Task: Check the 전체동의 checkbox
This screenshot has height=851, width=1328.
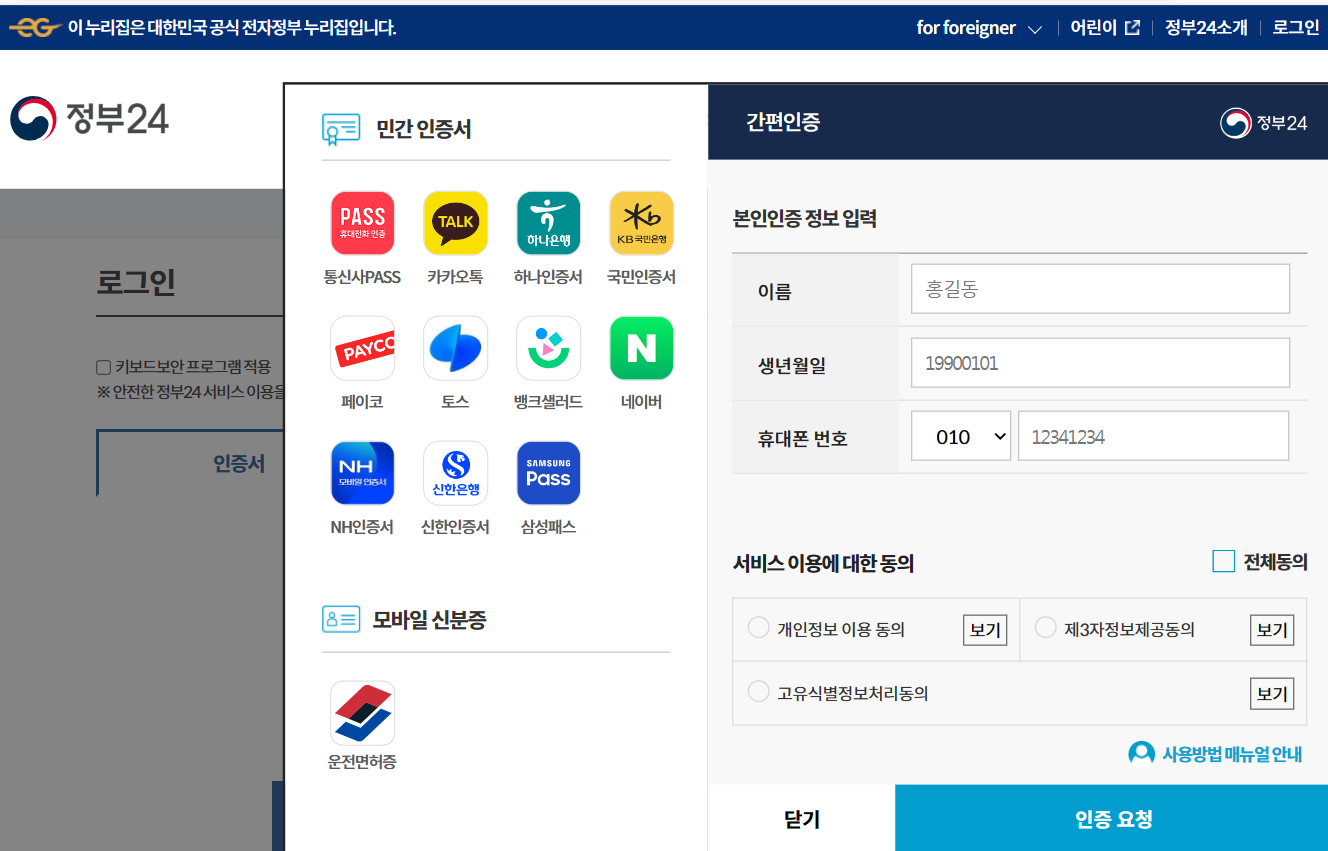Action: 1223,561
